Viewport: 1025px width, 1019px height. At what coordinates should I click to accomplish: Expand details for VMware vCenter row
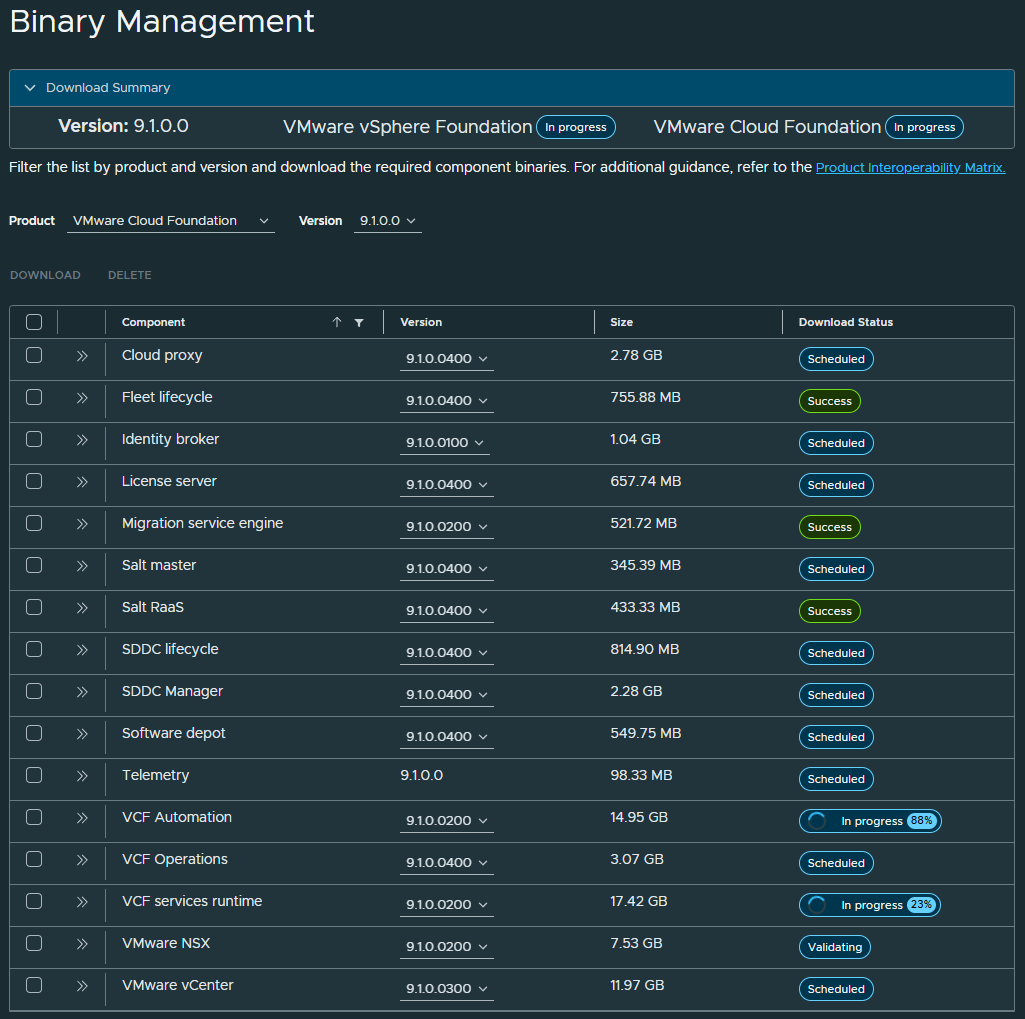tap(82, 986)
